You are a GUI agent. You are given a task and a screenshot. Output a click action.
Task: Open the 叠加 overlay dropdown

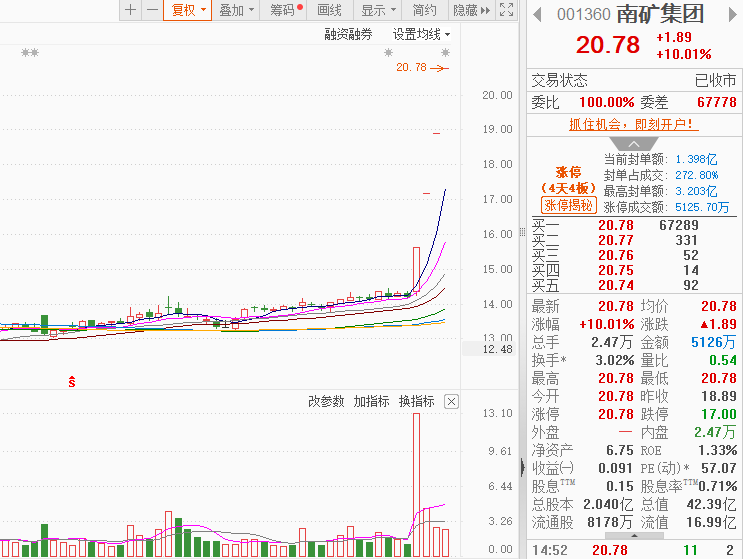point(236,9)
